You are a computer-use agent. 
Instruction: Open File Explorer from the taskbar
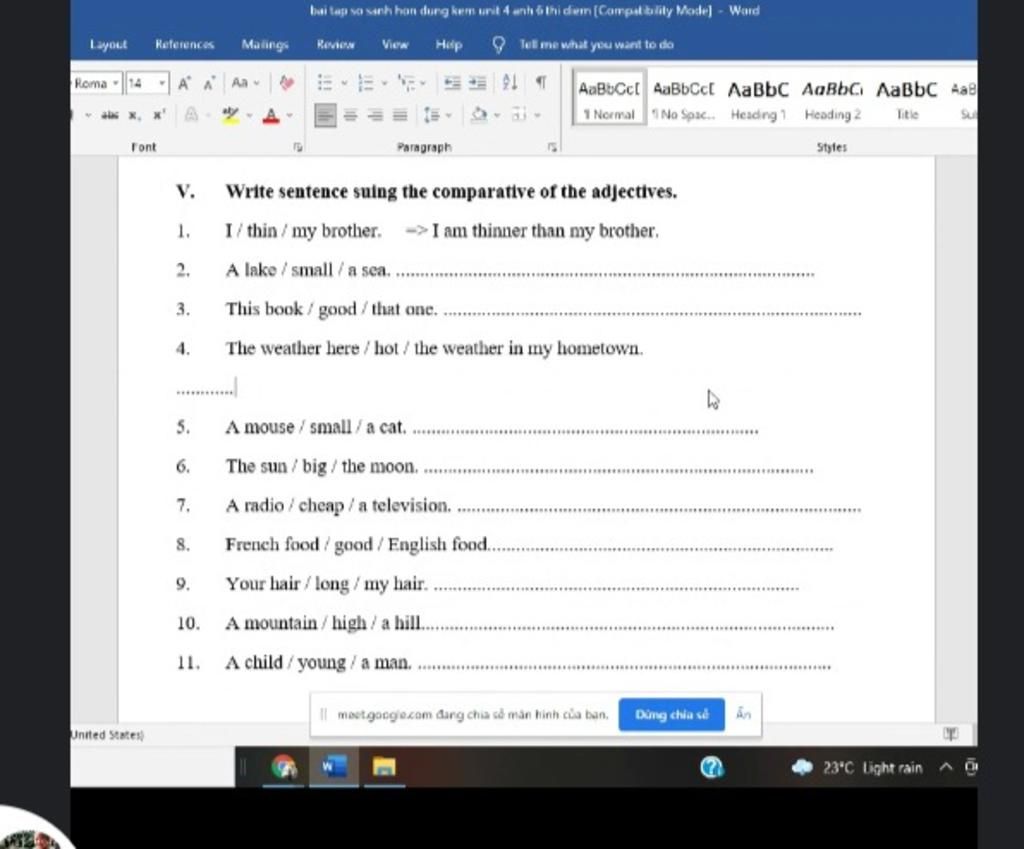[384, 767]
